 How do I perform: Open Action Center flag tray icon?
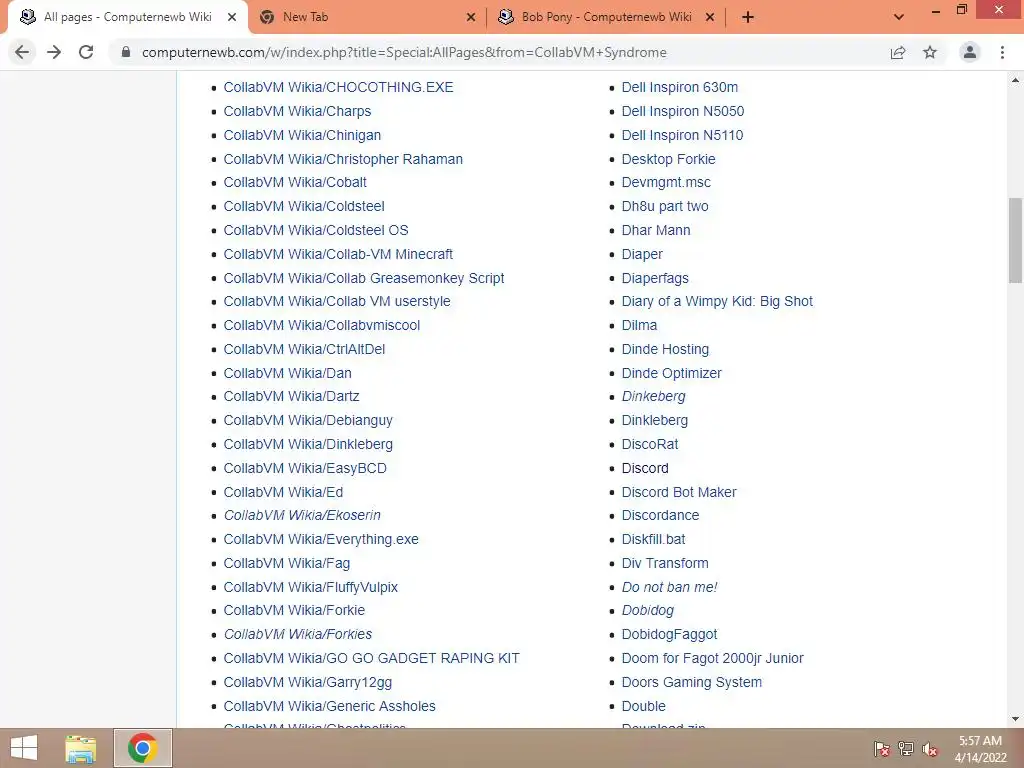click(882, 749)
